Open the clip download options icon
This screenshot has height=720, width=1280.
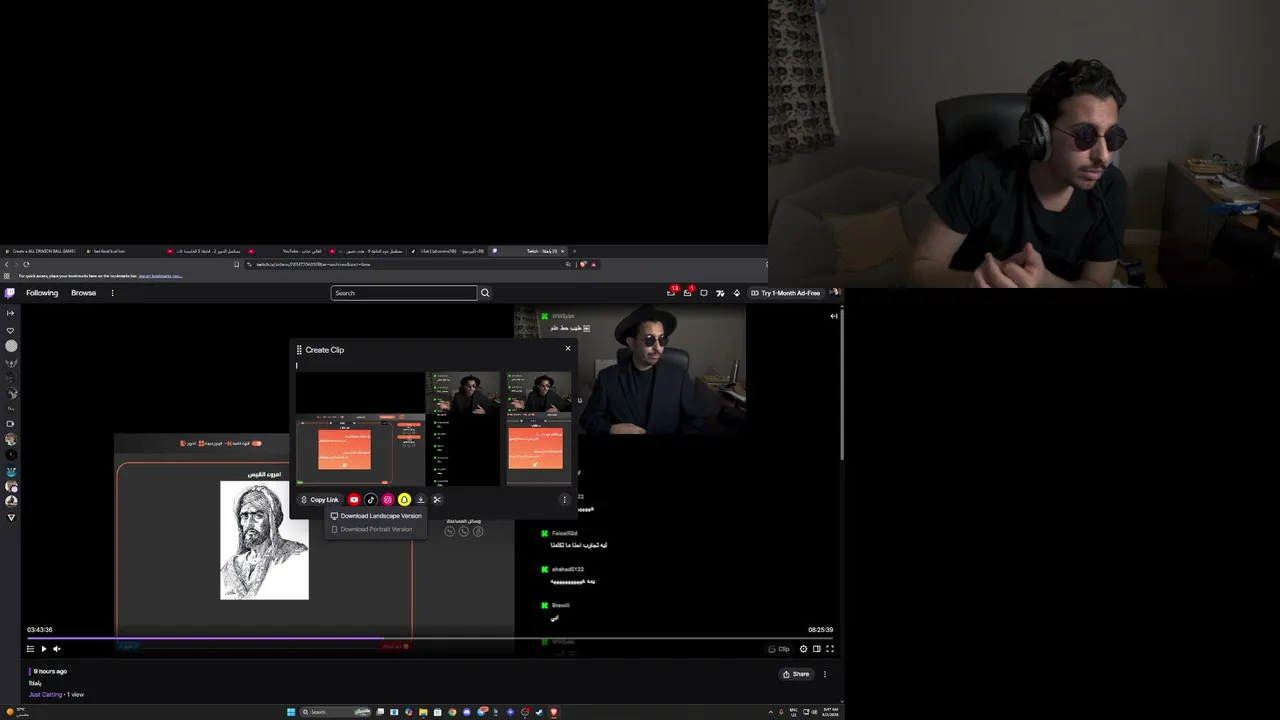pyautogui.click(x=421, y=500)
